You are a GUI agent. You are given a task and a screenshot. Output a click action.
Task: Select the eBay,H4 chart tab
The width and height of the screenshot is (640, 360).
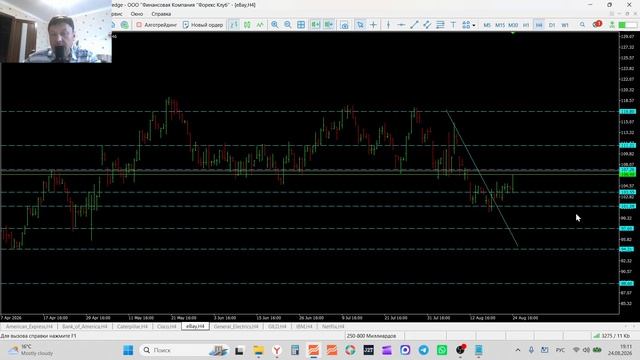195,326
